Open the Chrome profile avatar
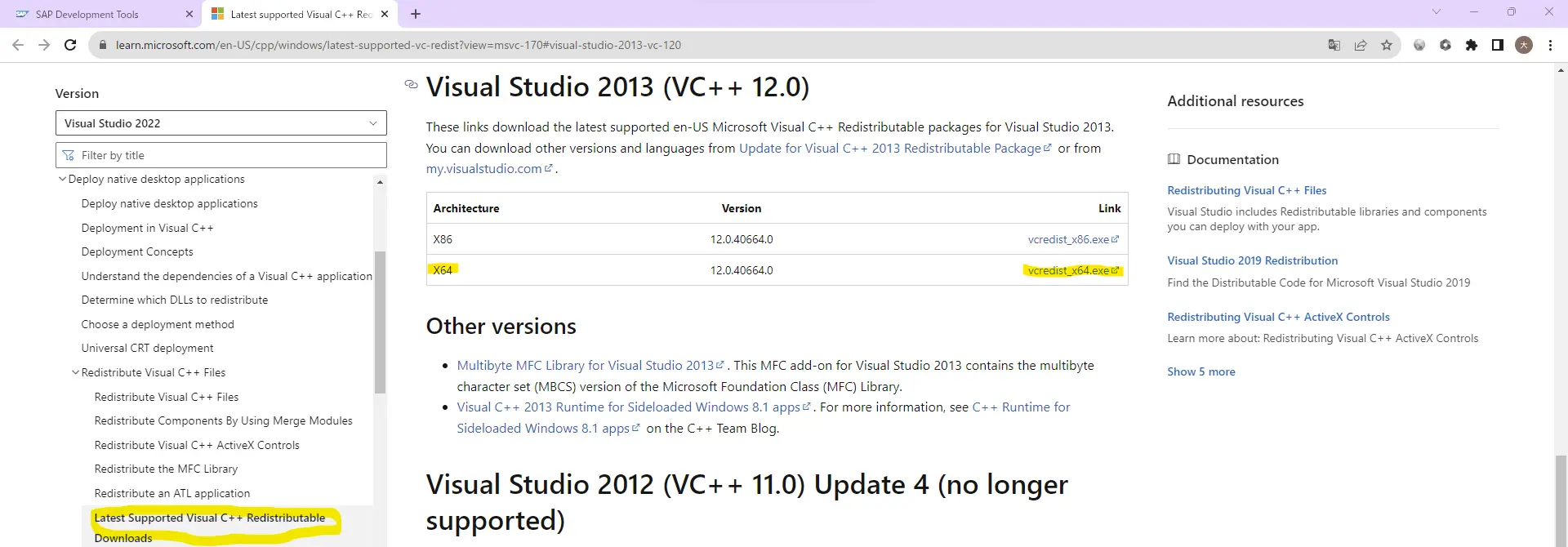The width and height of the screenshot is (1568, 547). [x=1524, y=45]
